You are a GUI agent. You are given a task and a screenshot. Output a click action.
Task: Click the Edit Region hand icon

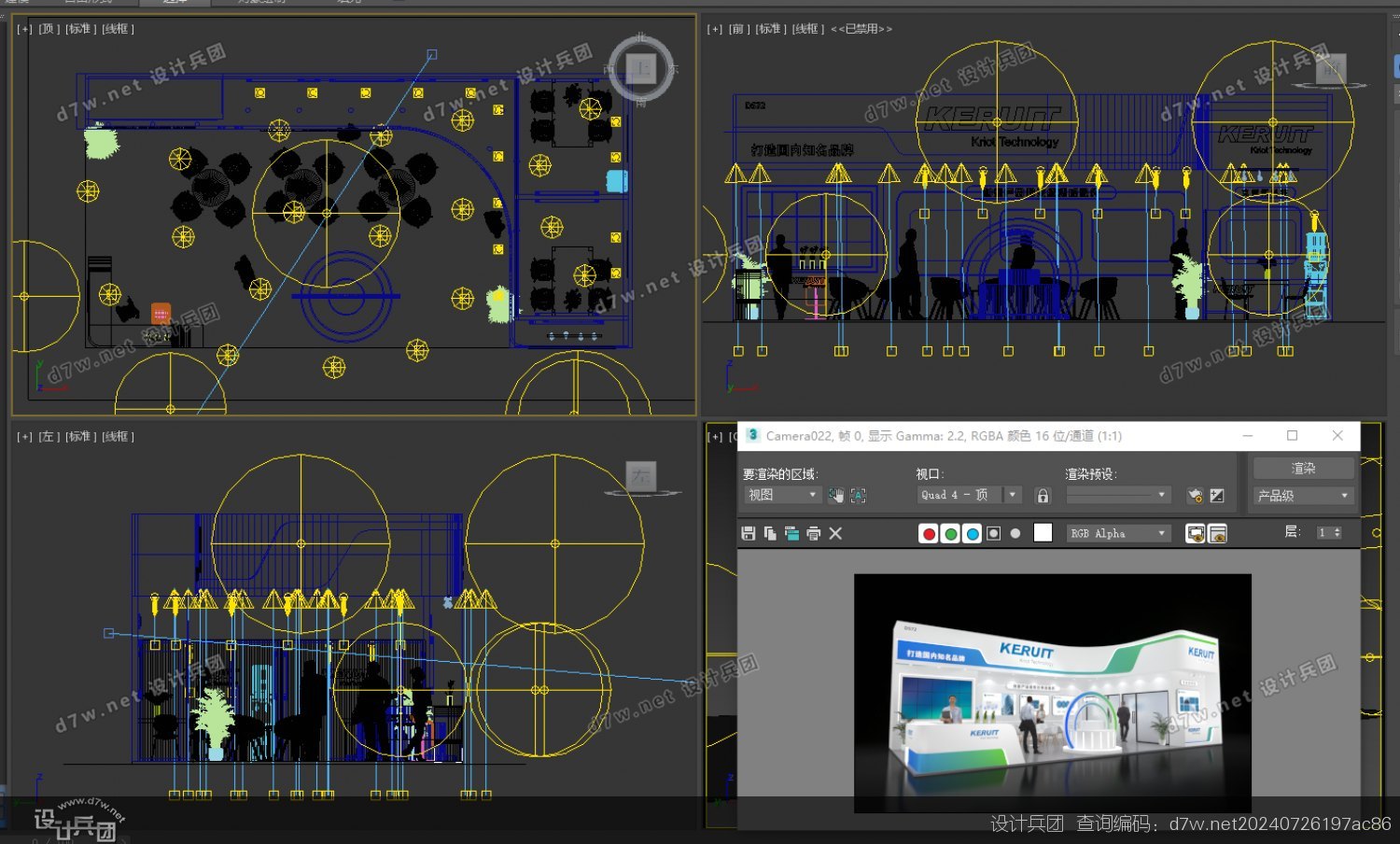[835, 495]
